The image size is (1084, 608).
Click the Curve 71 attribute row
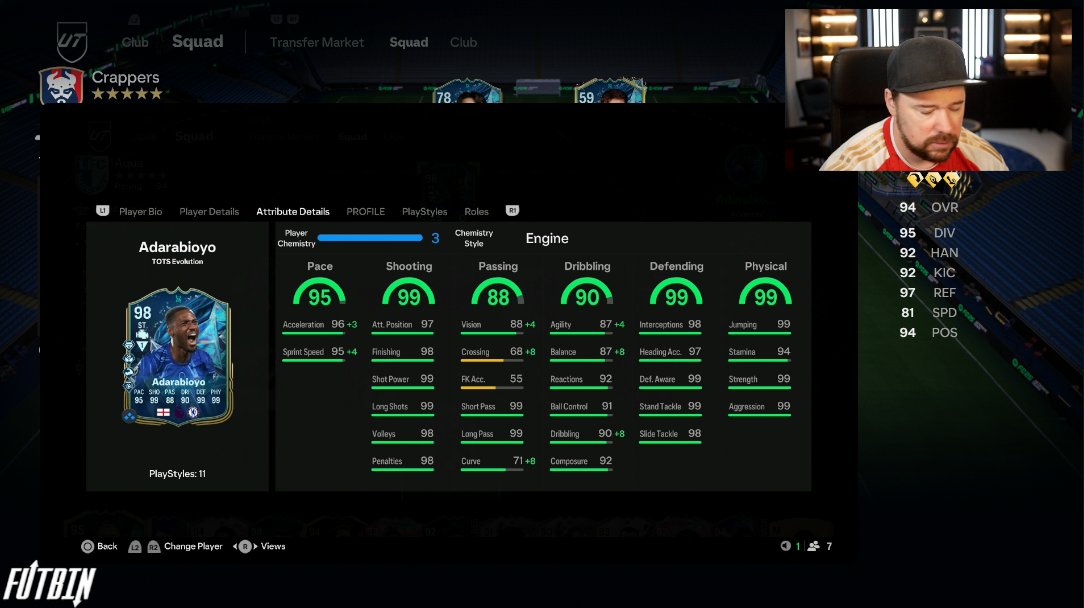pyautogui.click(x=498, y=462)
